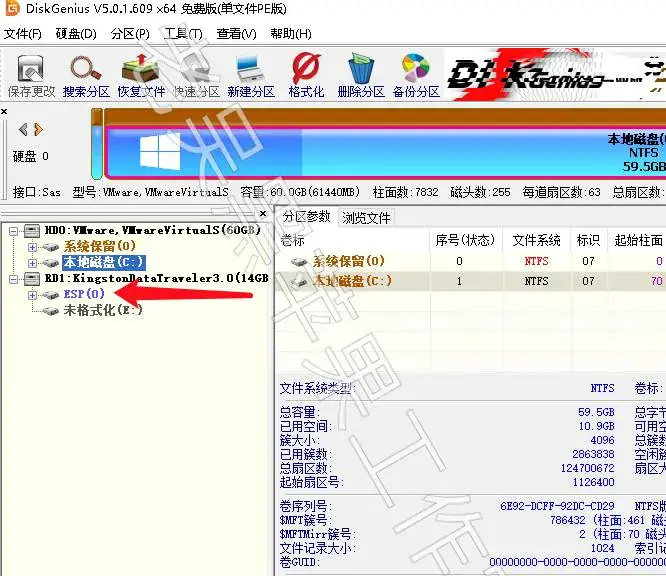The height and width of the screenshot is (576, 666).
Task: Collapse RD1 Kingston disk node
Action: coord(14,279)
